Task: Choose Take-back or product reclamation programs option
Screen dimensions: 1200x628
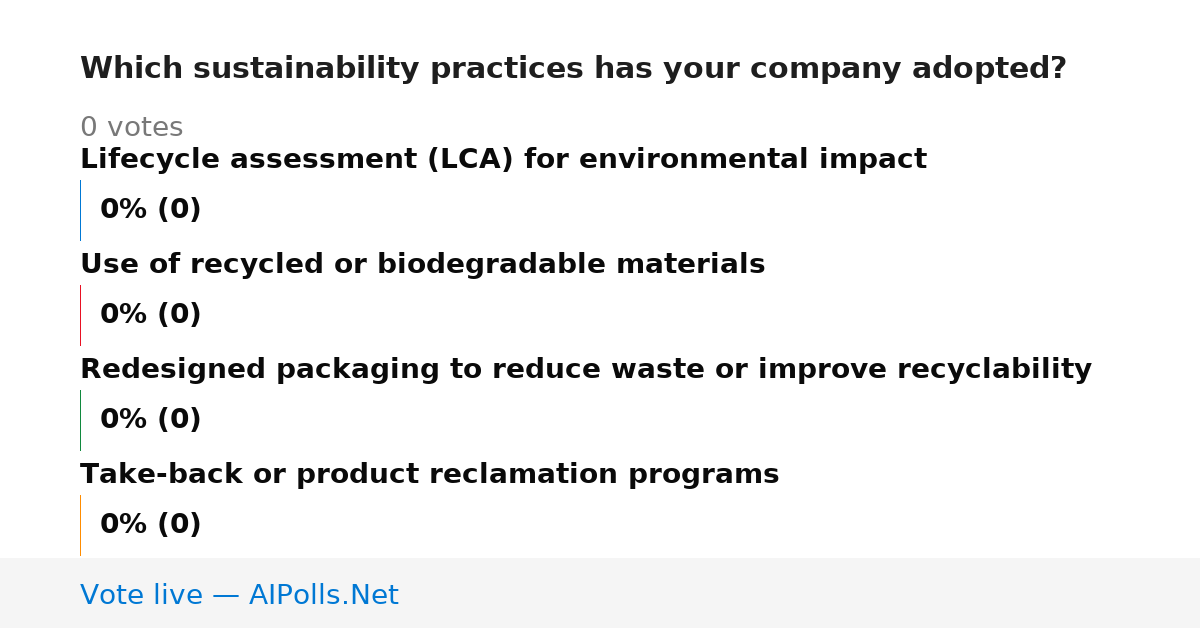Action: (429, 475)
